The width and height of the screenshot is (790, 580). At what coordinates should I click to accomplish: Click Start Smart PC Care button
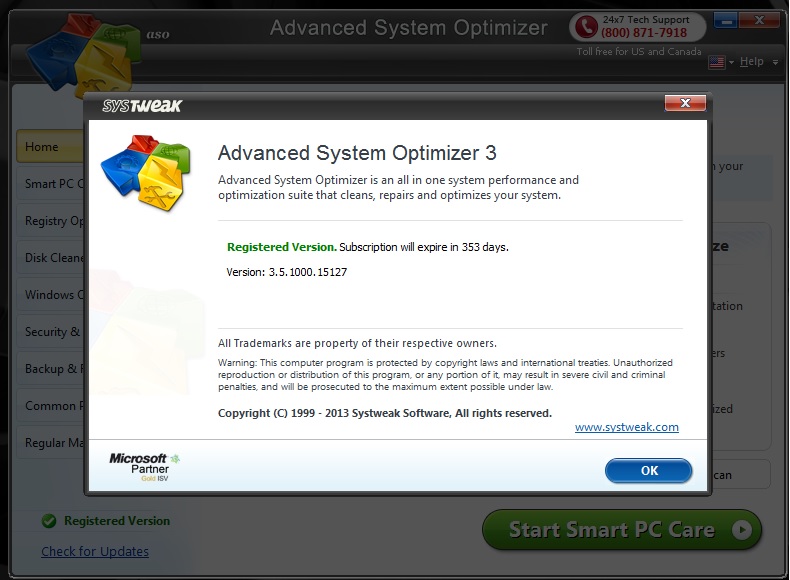622,530
